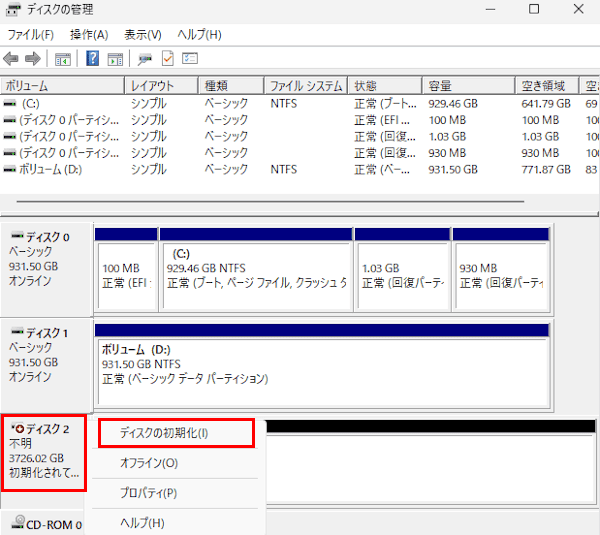This screenshot has height=535, width=600.
Task: Select the ディスク 1 disk label panel
Action: coord(46,365)
